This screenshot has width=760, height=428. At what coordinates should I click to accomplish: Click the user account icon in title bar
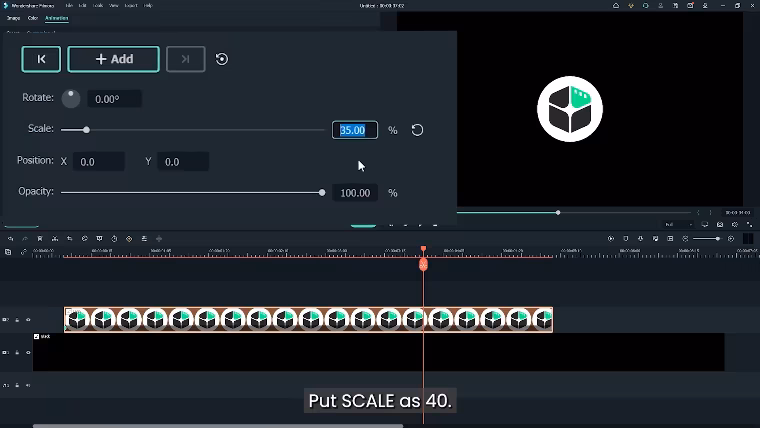point(660,6)
